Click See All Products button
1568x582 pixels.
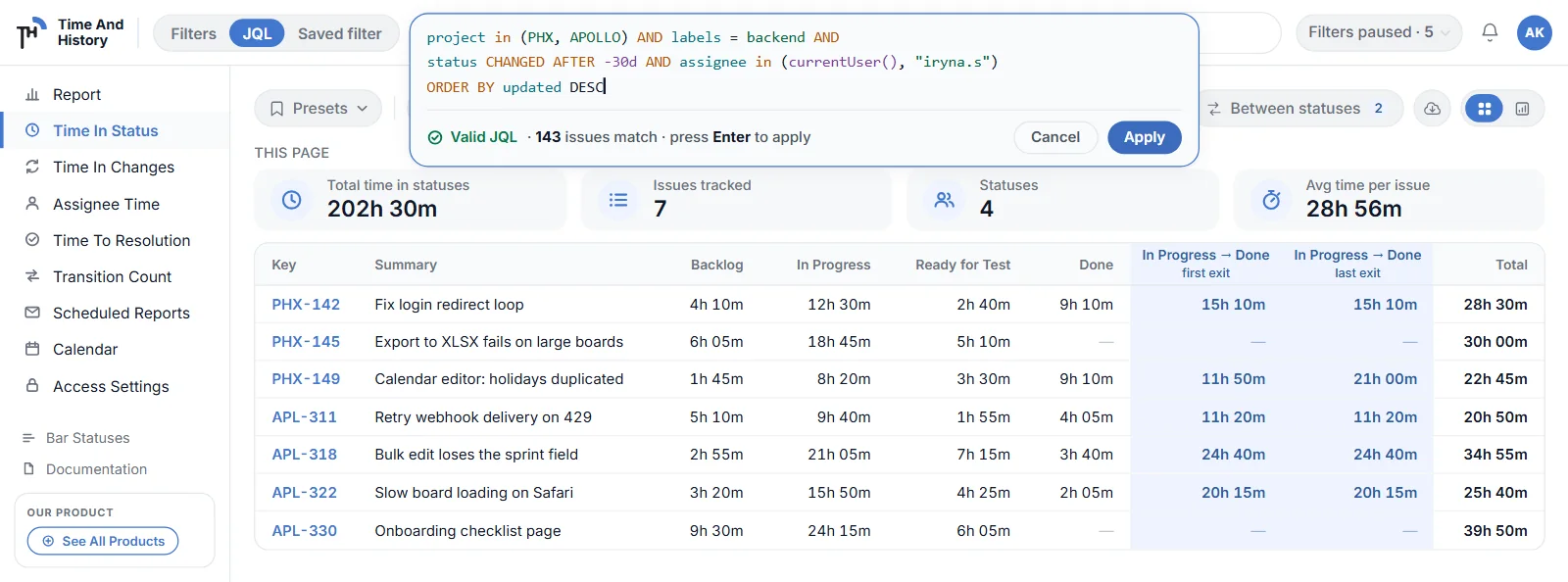[x=103, y=541]
